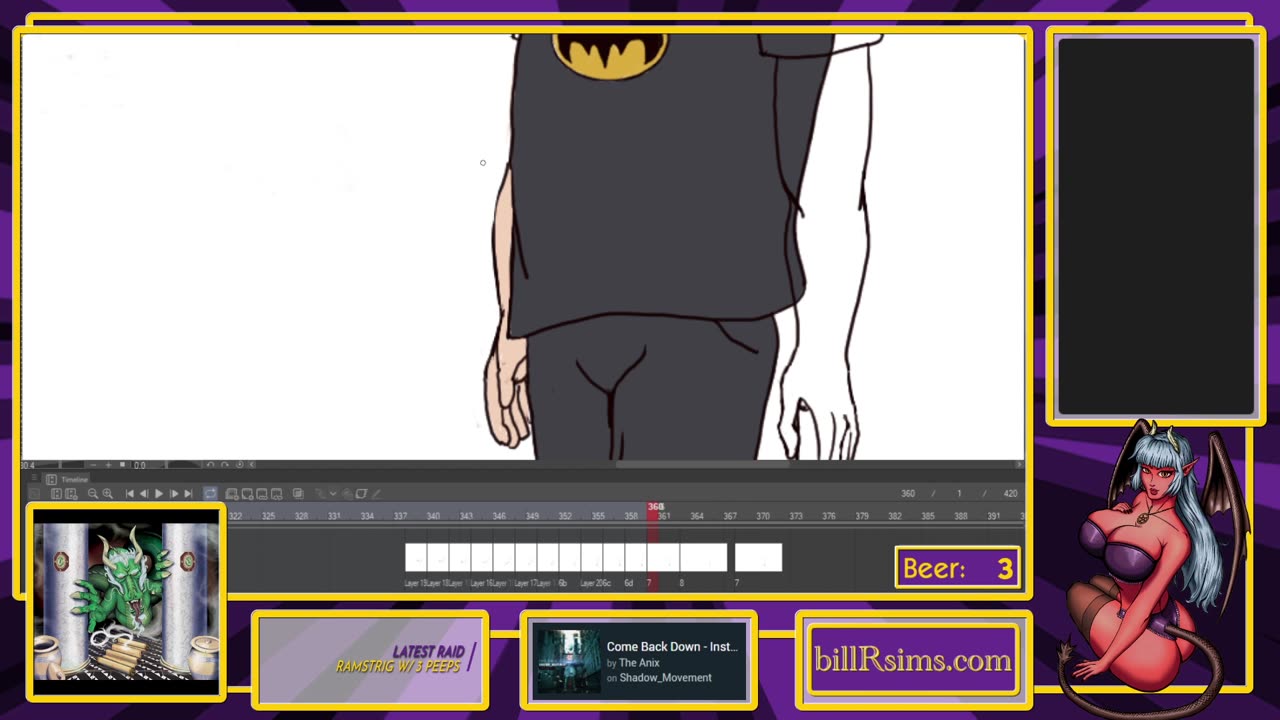1280x720 pixels.
Task: Zoom in the timeline view
Action: coord(108,493)
